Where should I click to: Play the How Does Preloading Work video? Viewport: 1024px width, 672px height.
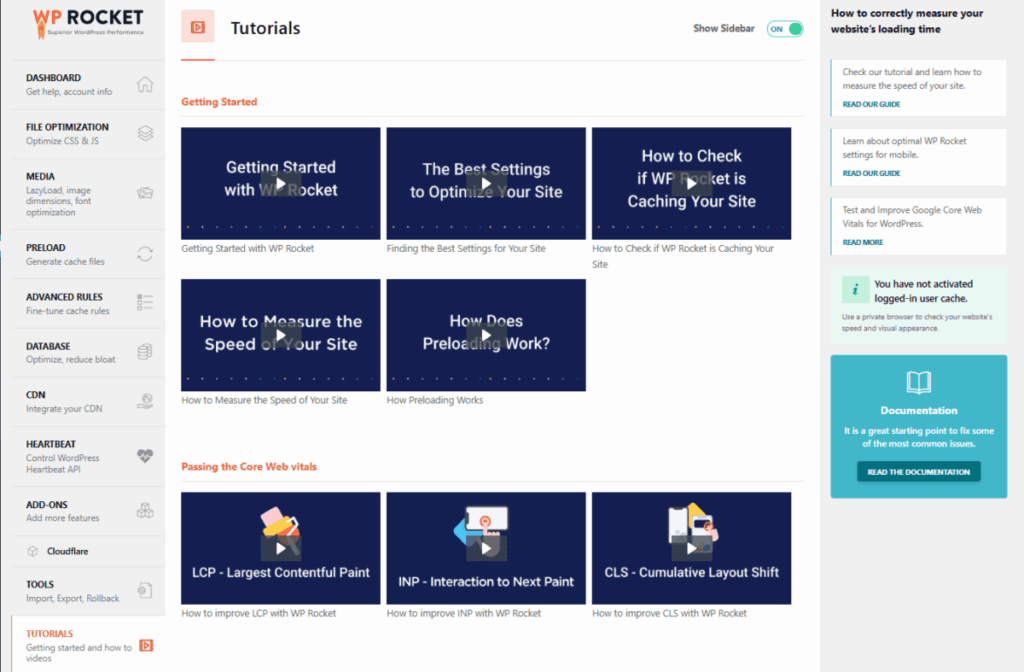tap(486, 335)
